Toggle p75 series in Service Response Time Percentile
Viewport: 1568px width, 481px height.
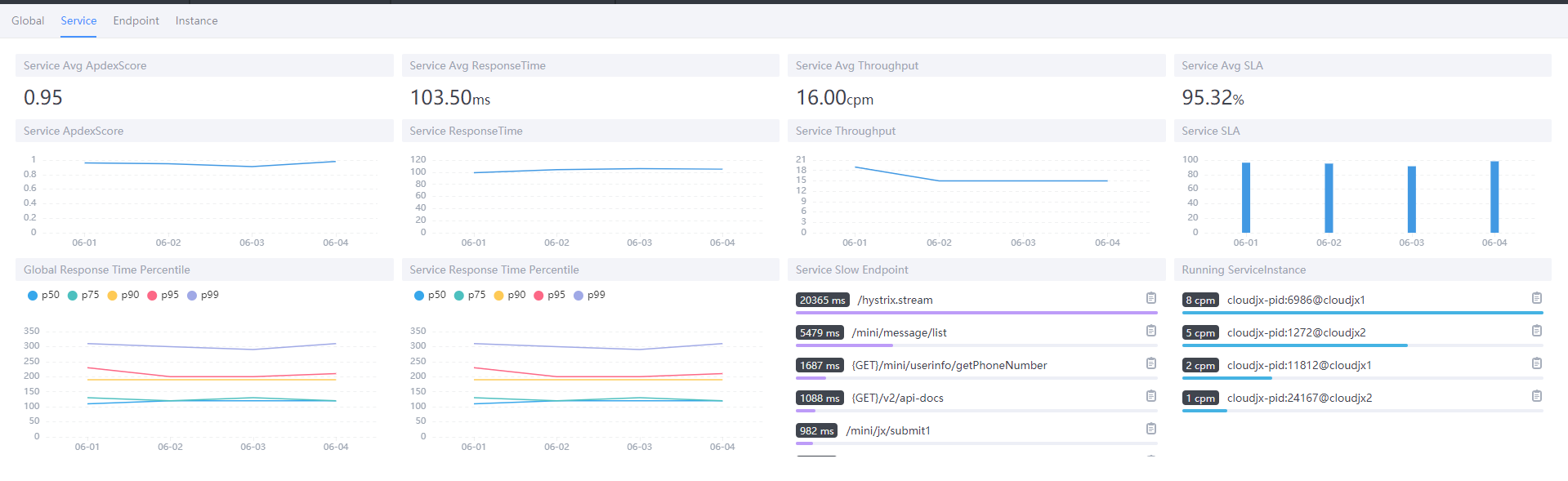click(469, 295)
